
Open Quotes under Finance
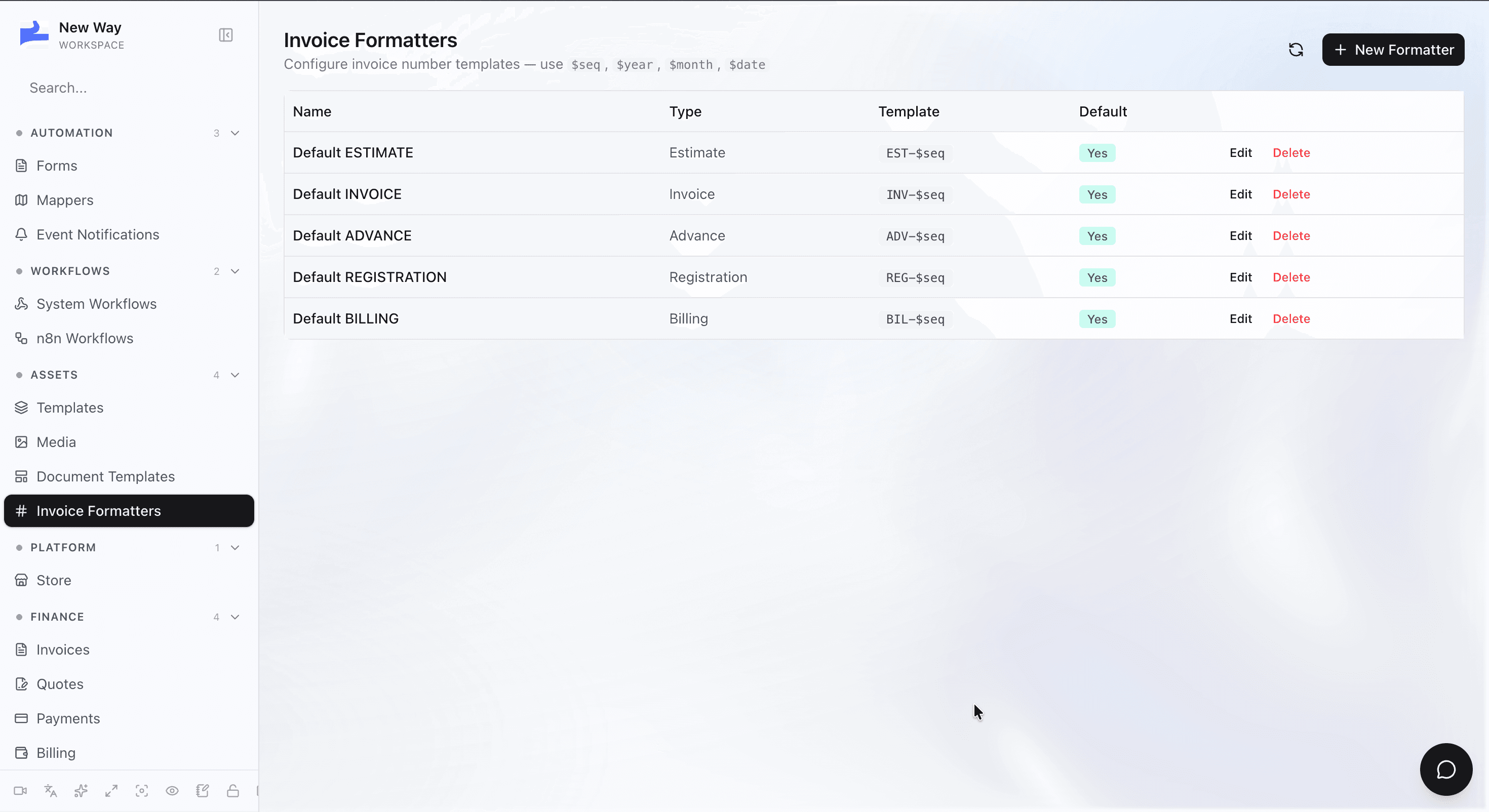point(129,684)
